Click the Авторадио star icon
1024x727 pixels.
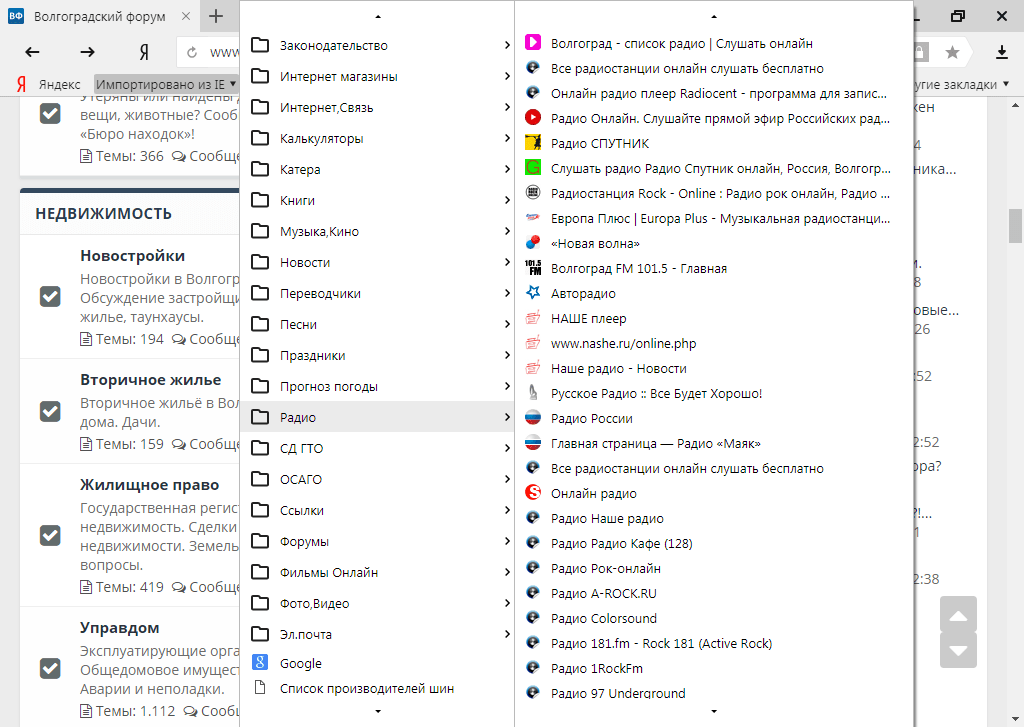click(533, 293)
